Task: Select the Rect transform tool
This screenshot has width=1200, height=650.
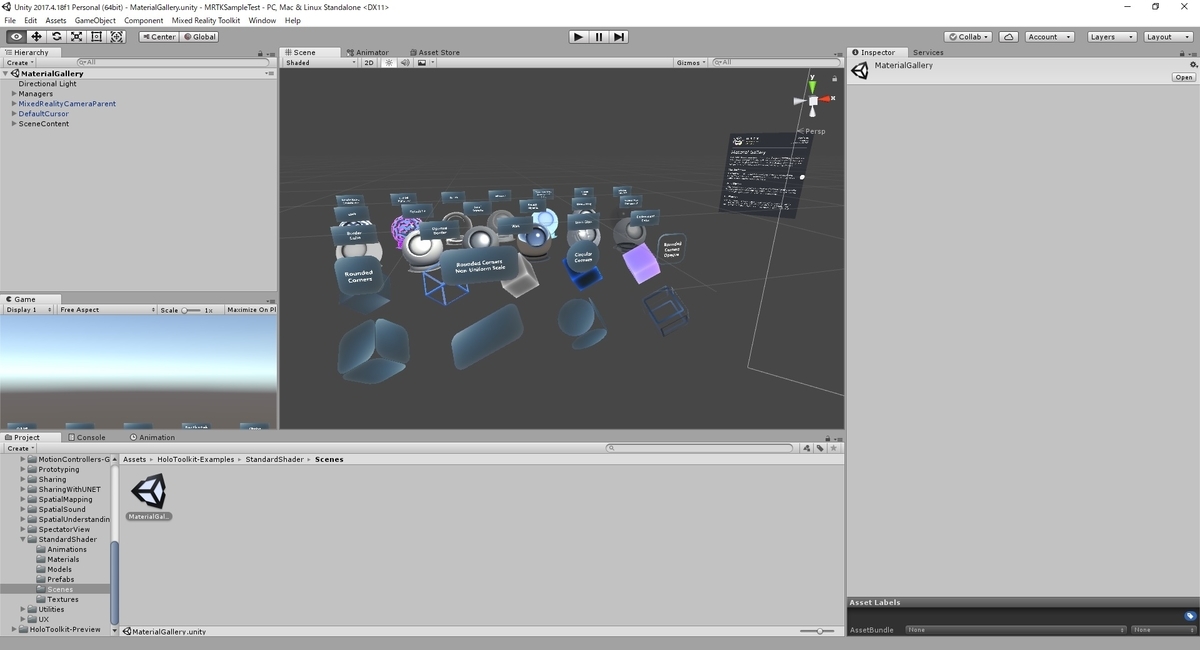Action: (x=96, y=37)
